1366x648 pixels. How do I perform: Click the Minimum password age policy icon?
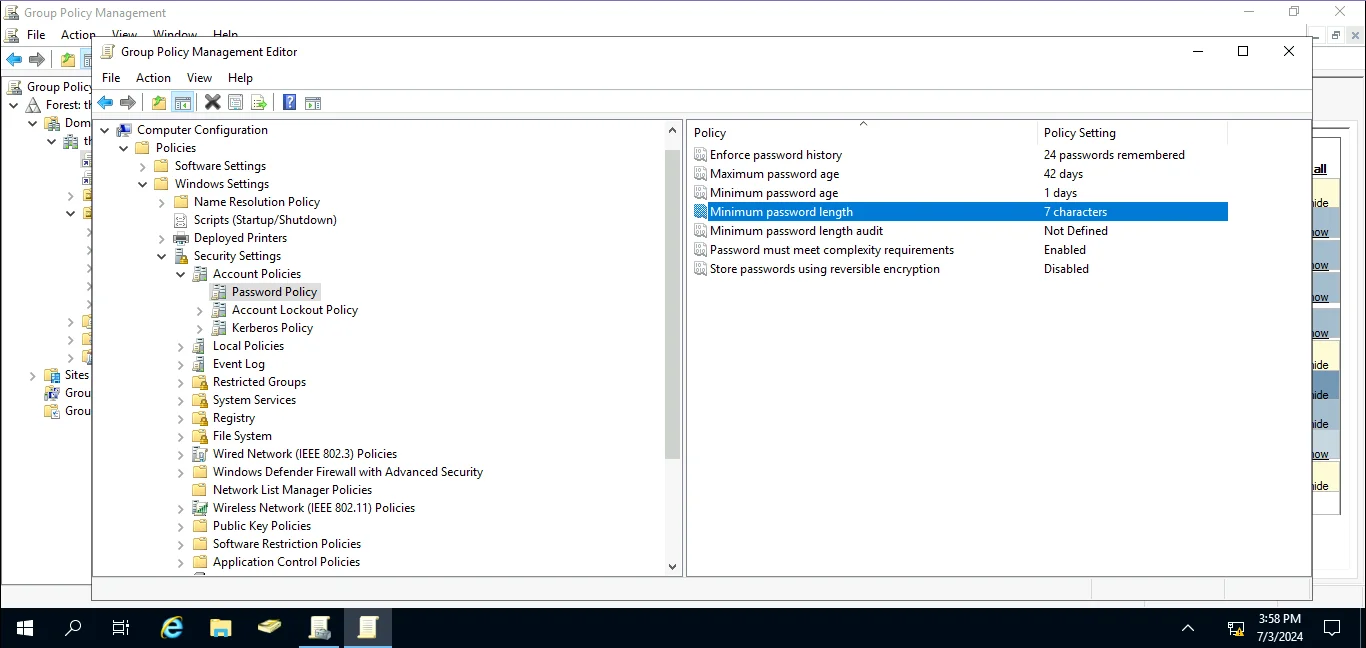(701, 193)
